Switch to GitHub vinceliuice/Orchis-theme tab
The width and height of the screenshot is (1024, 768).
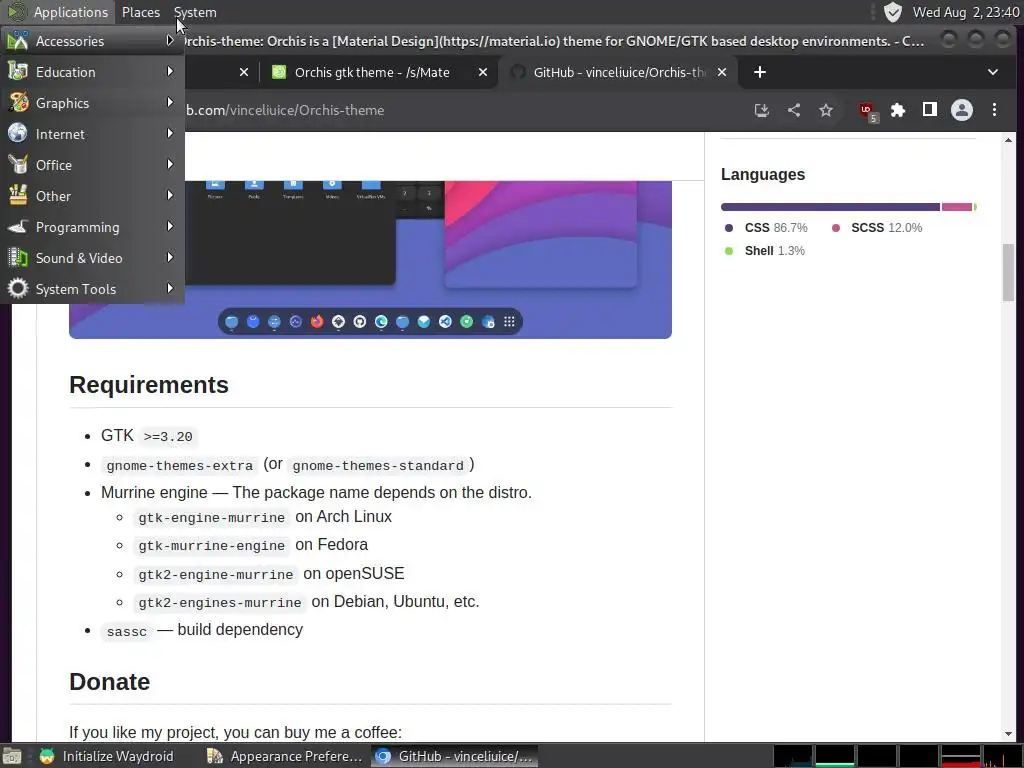point(618,72)
